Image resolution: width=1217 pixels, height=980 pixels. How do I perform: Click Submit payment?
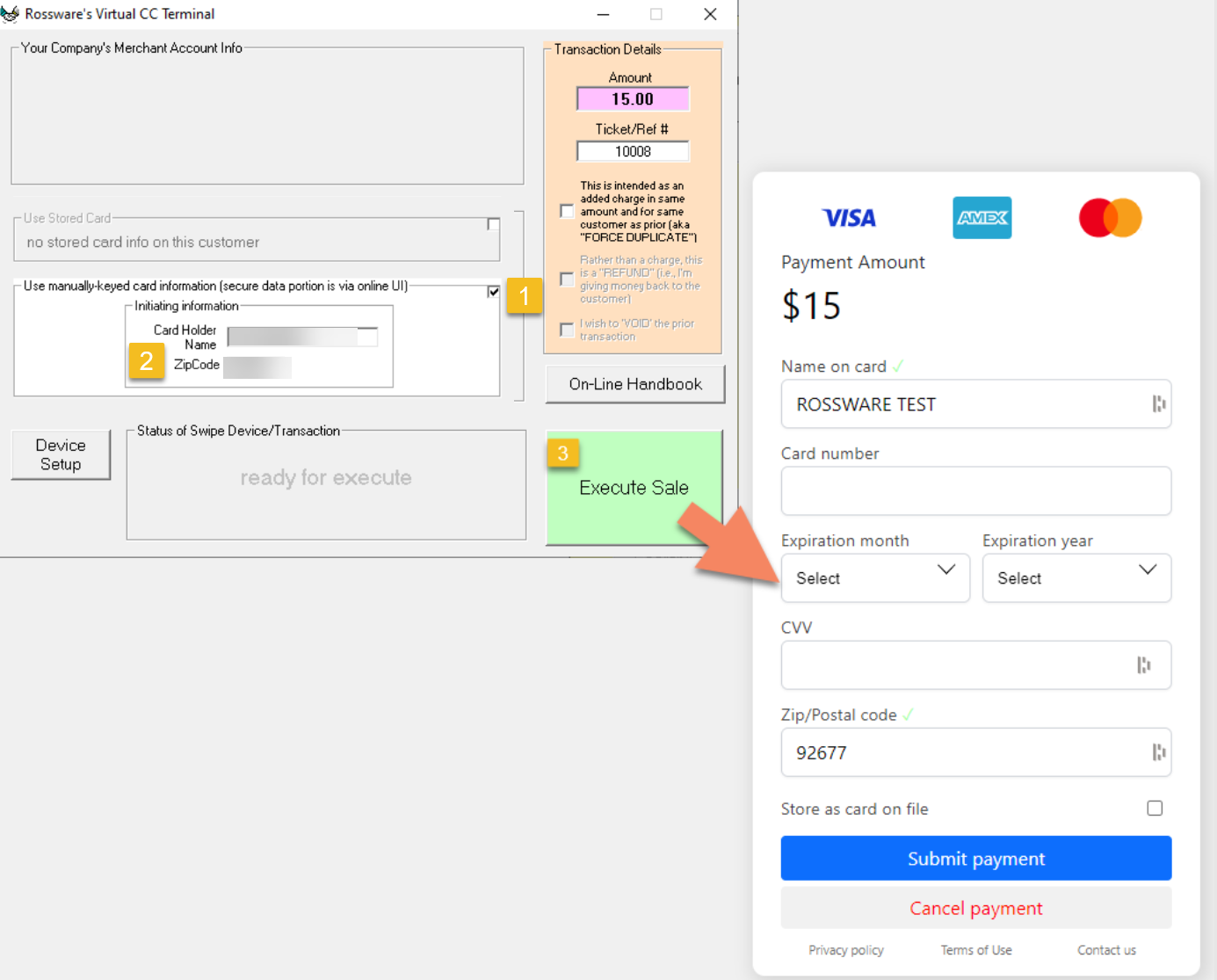[975, 858]
